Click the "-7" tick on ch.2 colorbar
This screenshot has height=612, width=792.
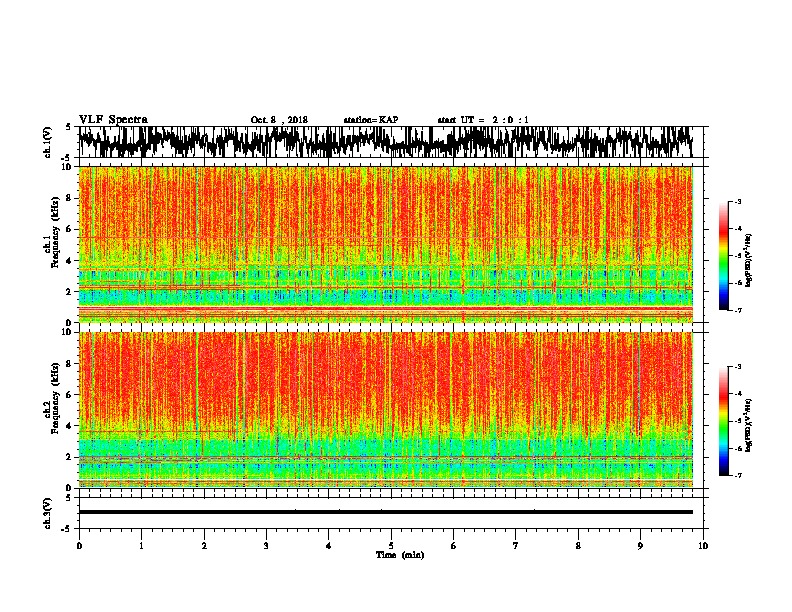point(738,476)
